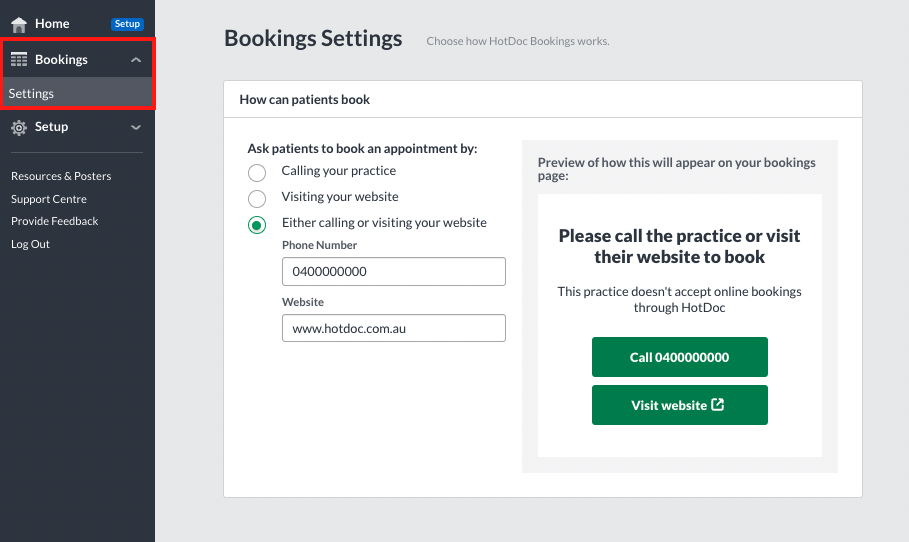
Task: Open the Support Centre link
Action: pos(49,199)
